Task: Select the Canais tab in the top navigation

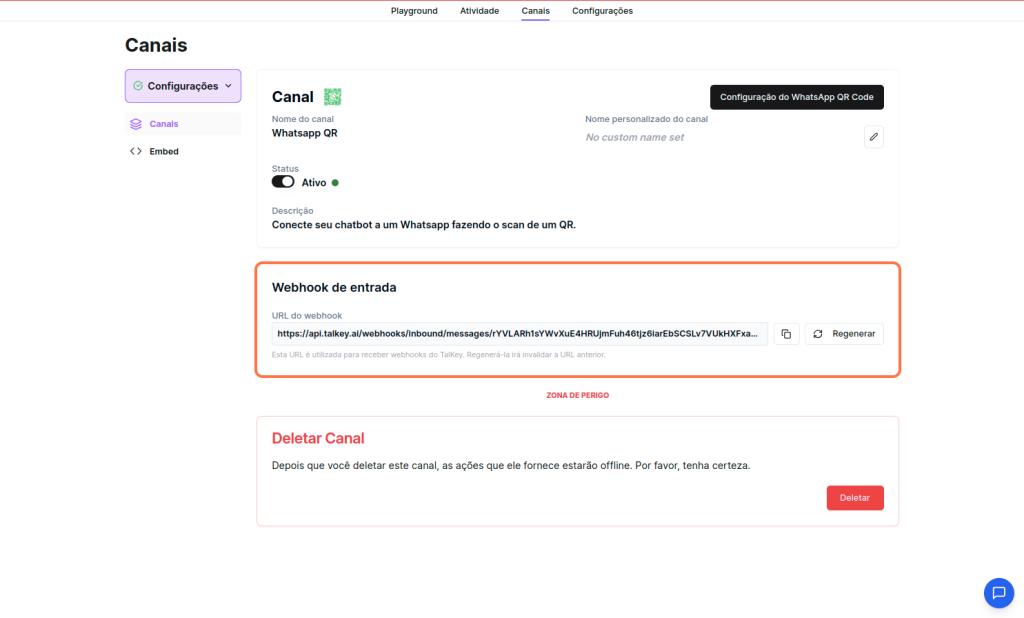Action: 535,11
